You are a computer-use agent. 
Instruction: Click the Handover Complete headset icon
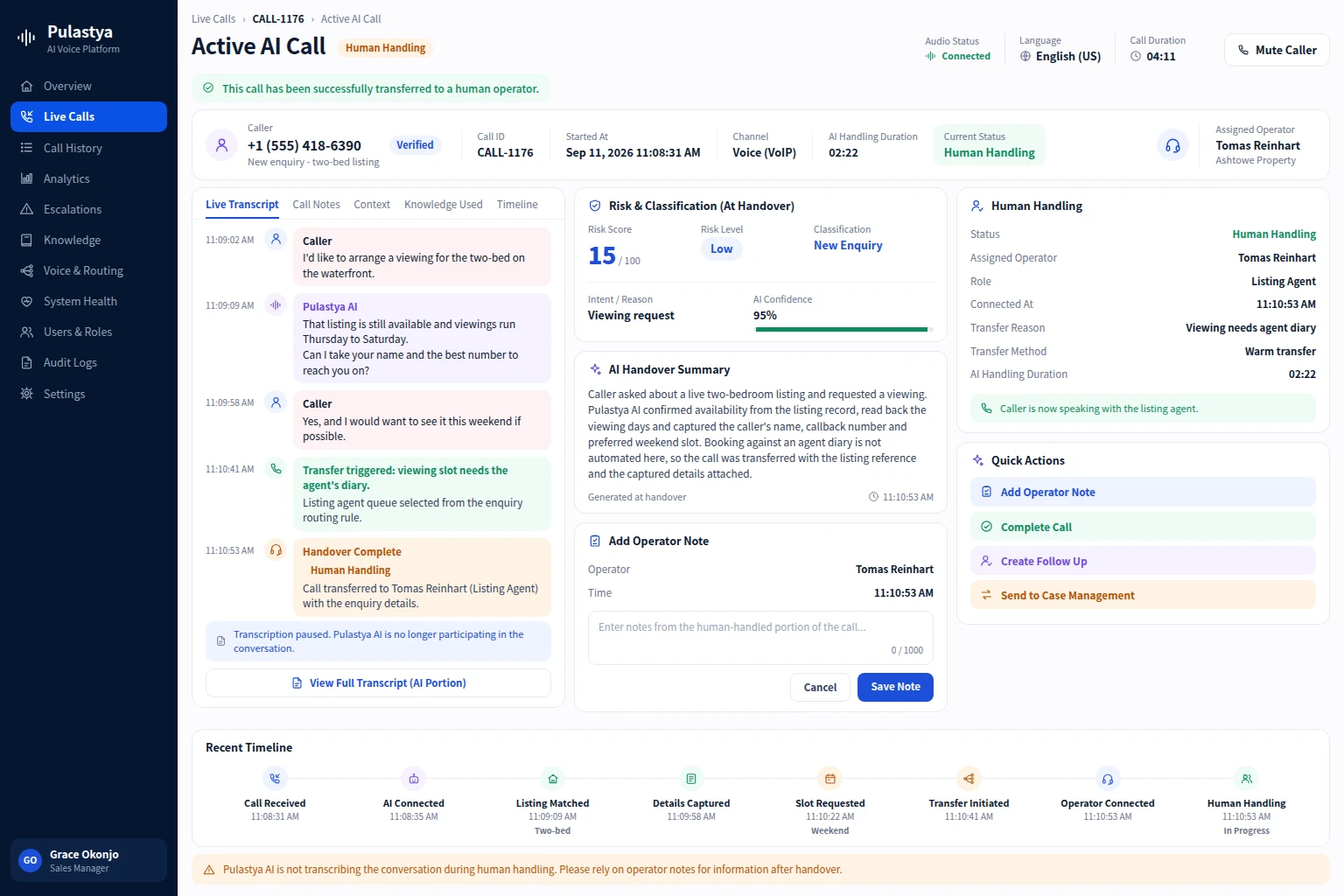tap(276, 549)
